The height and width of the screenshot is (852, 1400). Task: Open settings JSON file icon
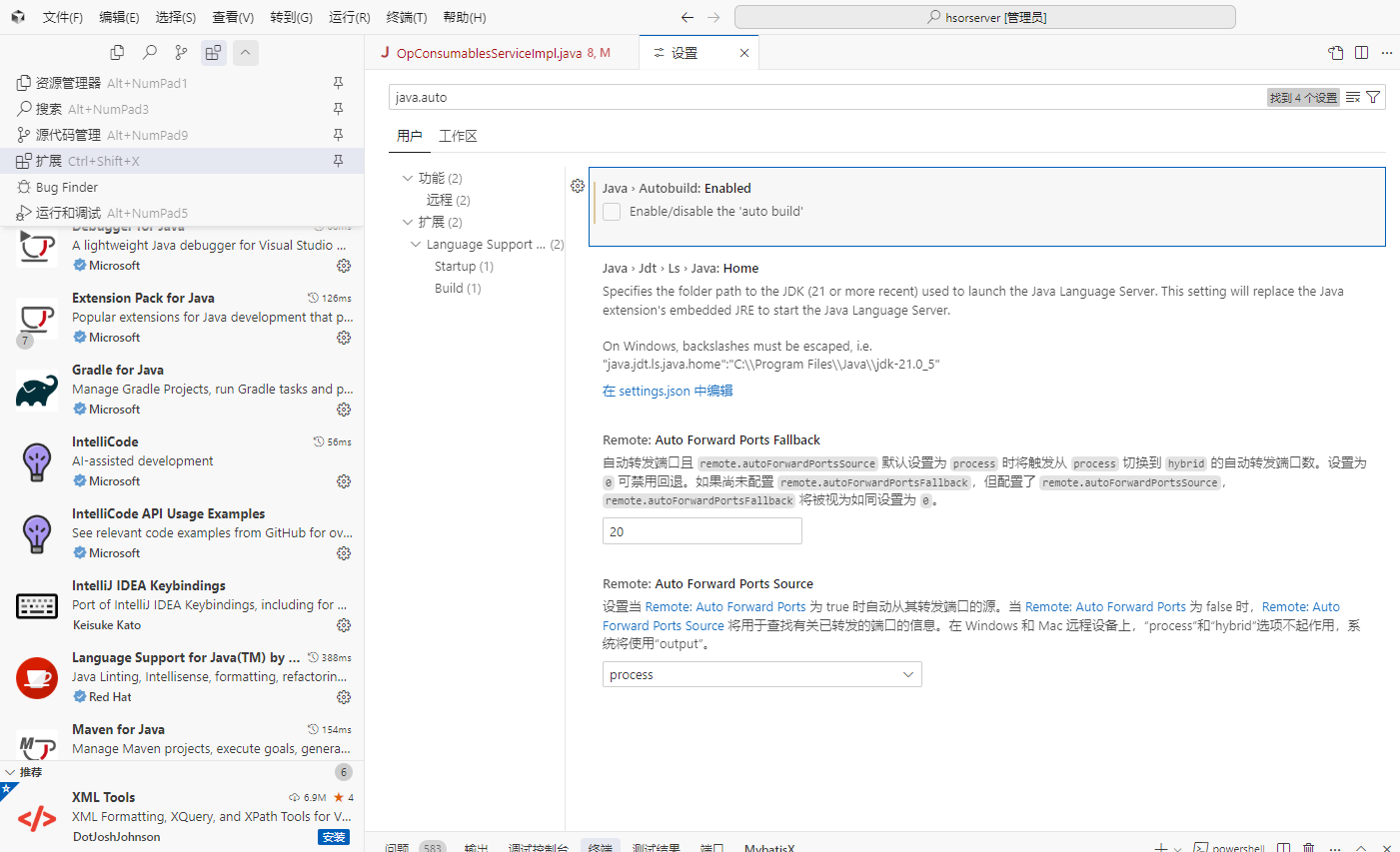coord(1336,53)
